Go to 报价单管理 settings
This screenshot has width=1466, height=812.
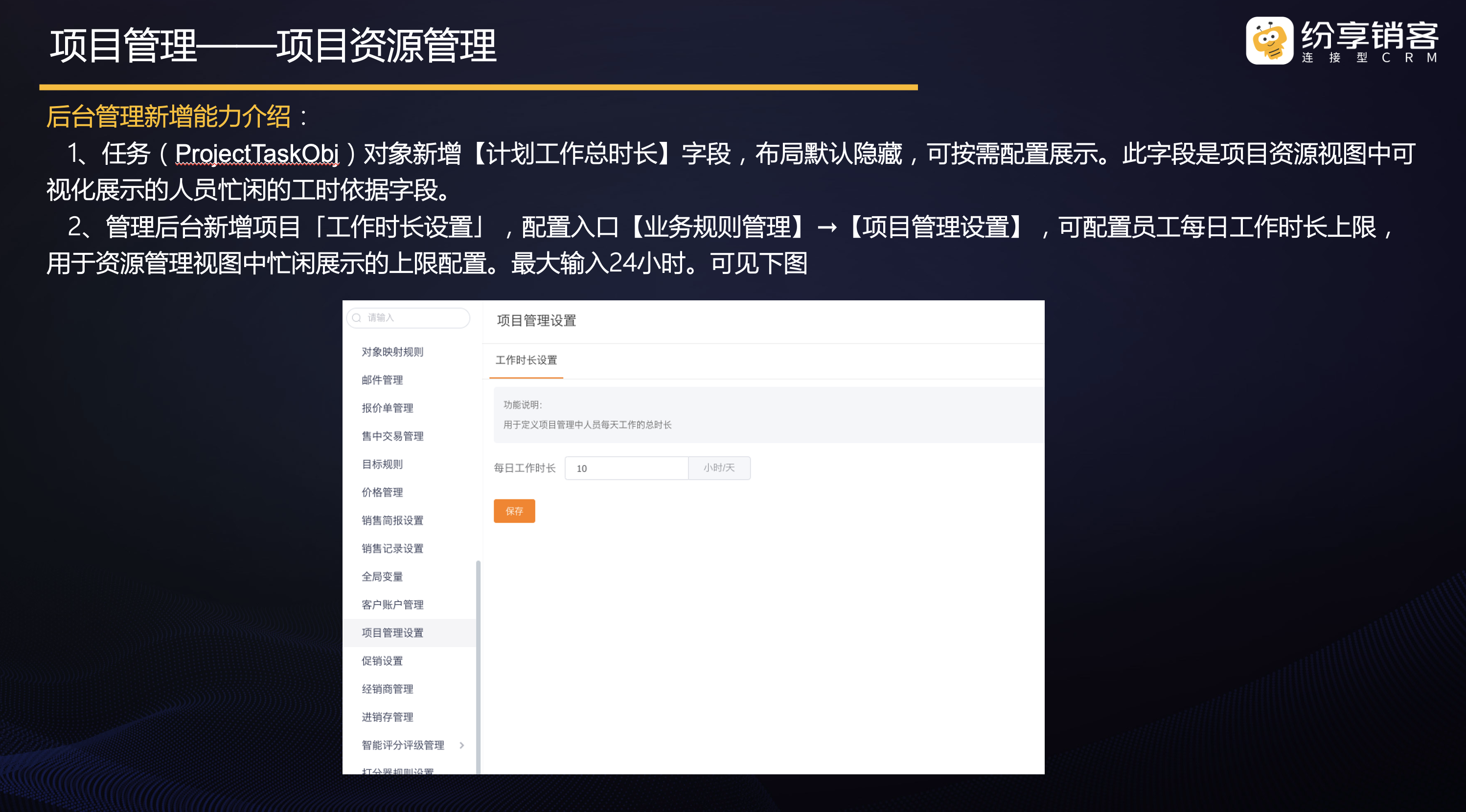[387, 408]
